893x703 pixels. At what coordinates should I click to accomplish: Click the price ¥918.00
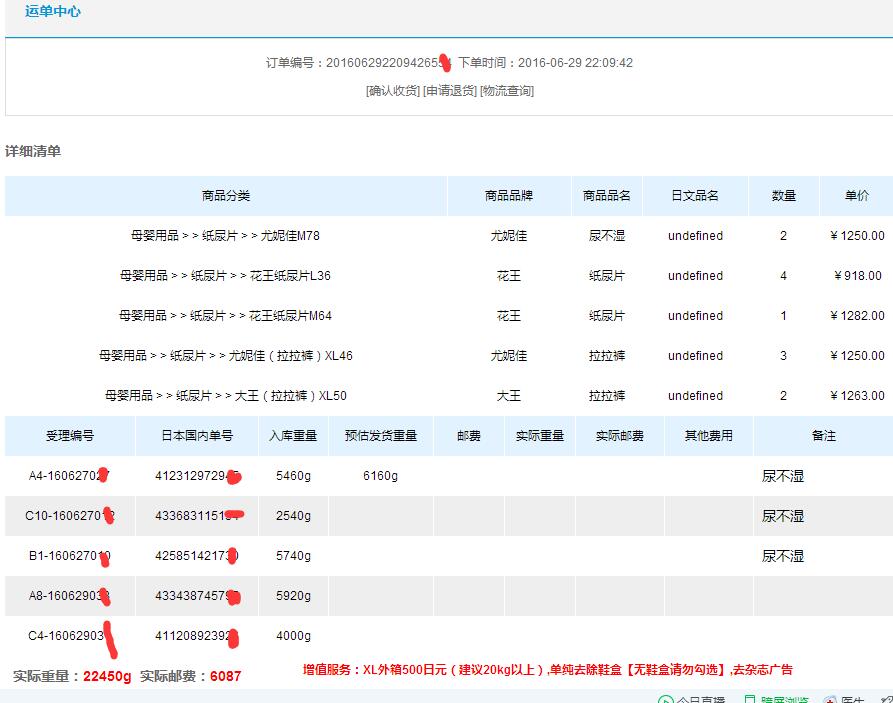coord(858,276)
